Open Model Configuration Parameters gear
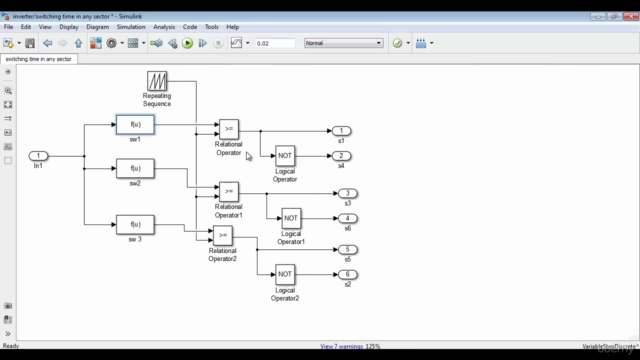 pos(111,43)
